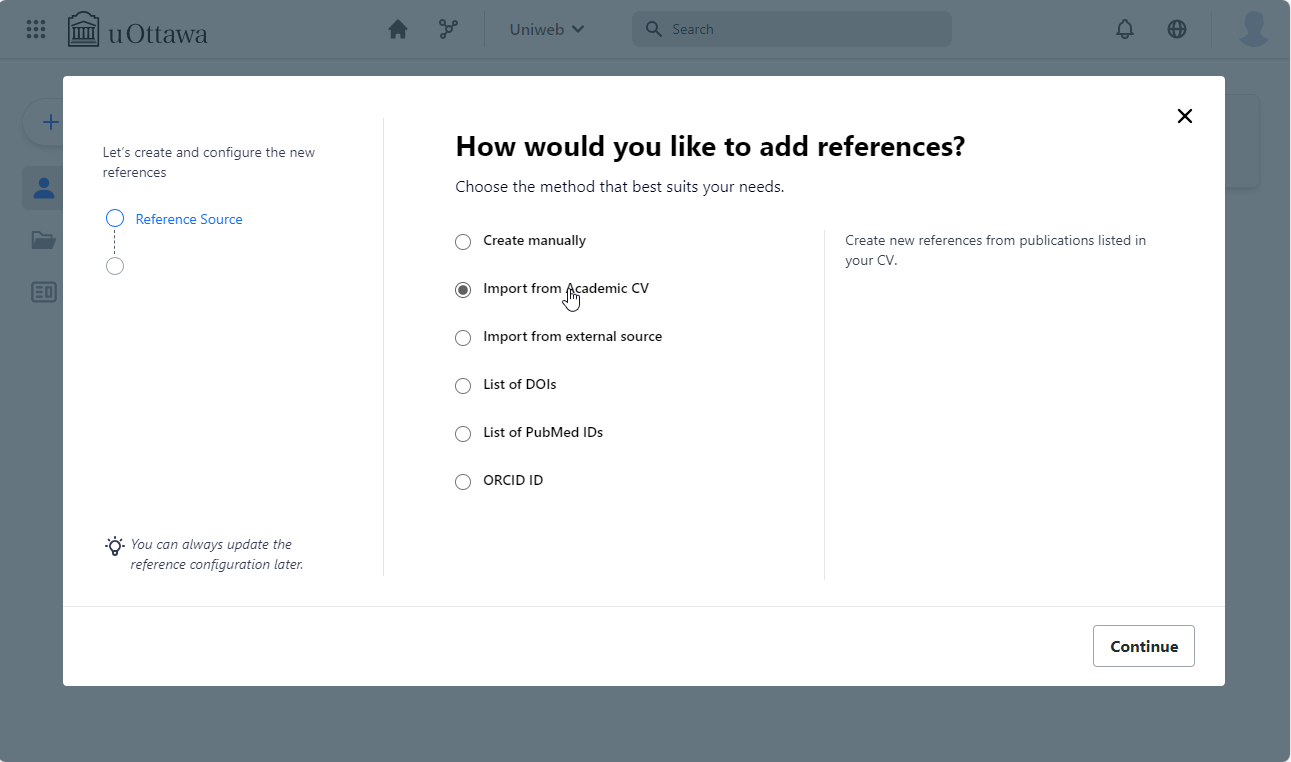Image resolution: width=1291 pixels, height=762 pixels.
Task: Open the user profile avatar
Action: (1254, 29)
